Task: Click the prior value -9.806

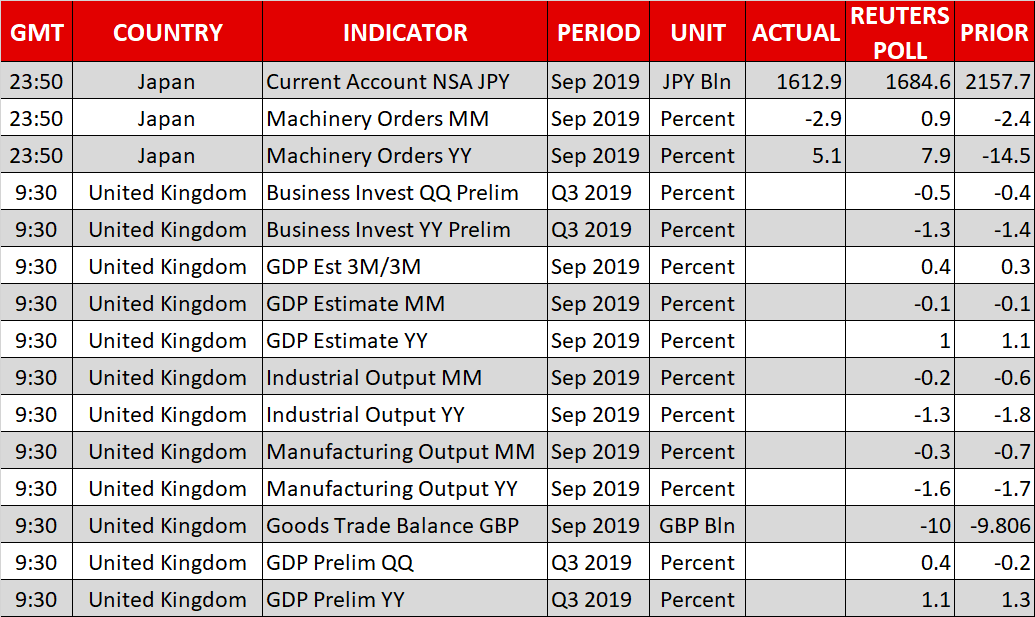Action: (1000, 525)
